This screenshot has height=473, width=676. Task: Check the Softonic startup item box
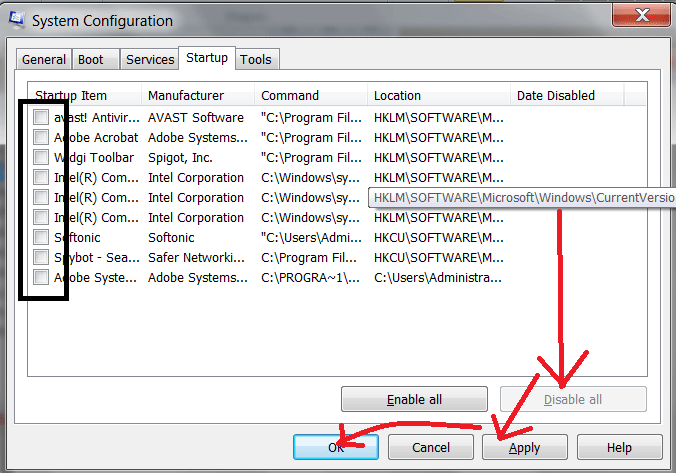point(41,237)
